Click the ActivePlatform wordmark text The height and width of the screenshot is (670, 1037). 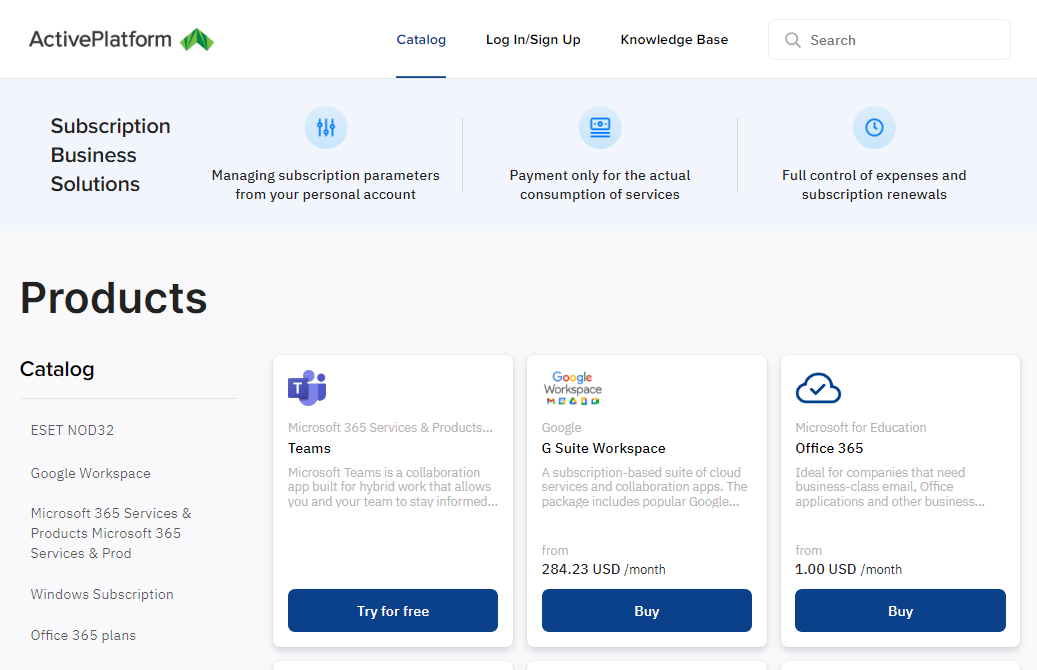click(100, 40)
